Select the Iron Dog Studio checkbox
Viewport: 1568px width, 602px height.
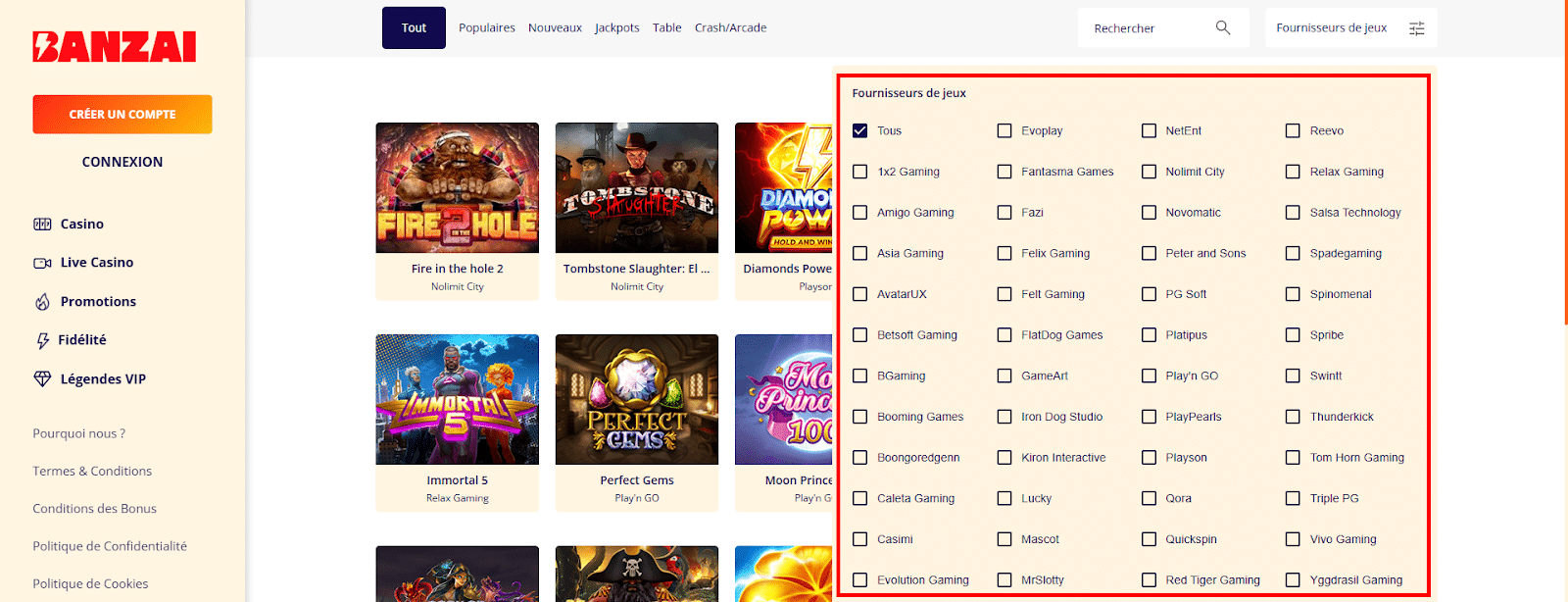pyautogui.click(x=1004, y=417)
